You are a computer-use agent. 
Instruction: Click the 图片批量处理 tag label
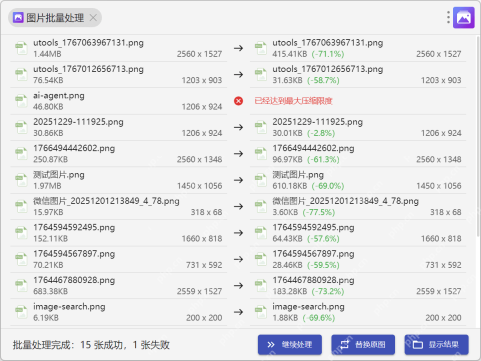tap(55, 18)
